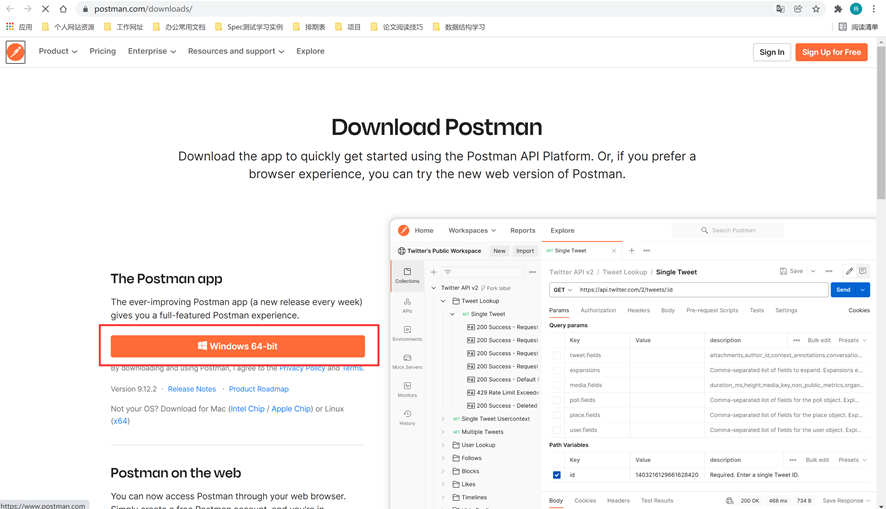Open the 数据结构学习 bookmark folder
This screenshot has height=509, width=886.
[459, 27]
